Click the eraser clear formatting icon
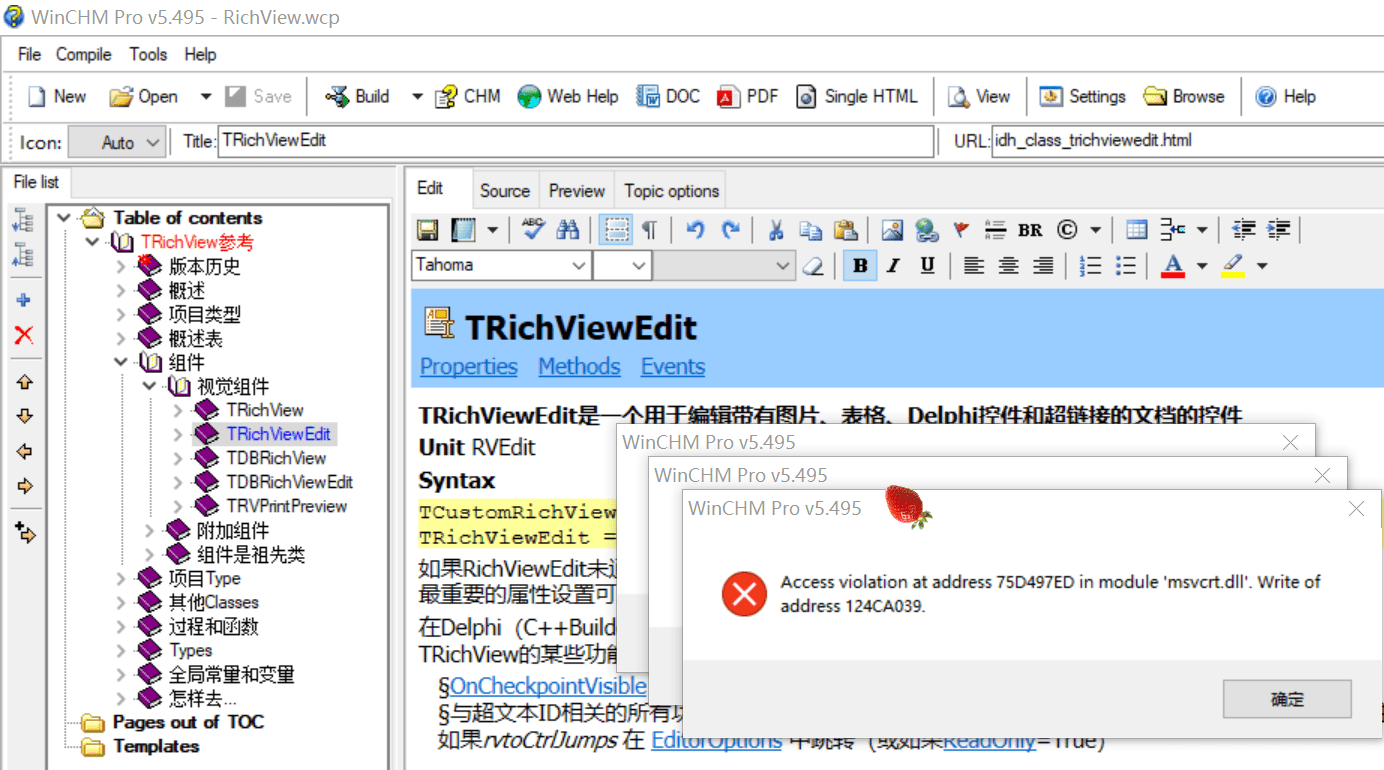Image resolution: width=1384 pixels, height=770 pixels. click(814, 266)
